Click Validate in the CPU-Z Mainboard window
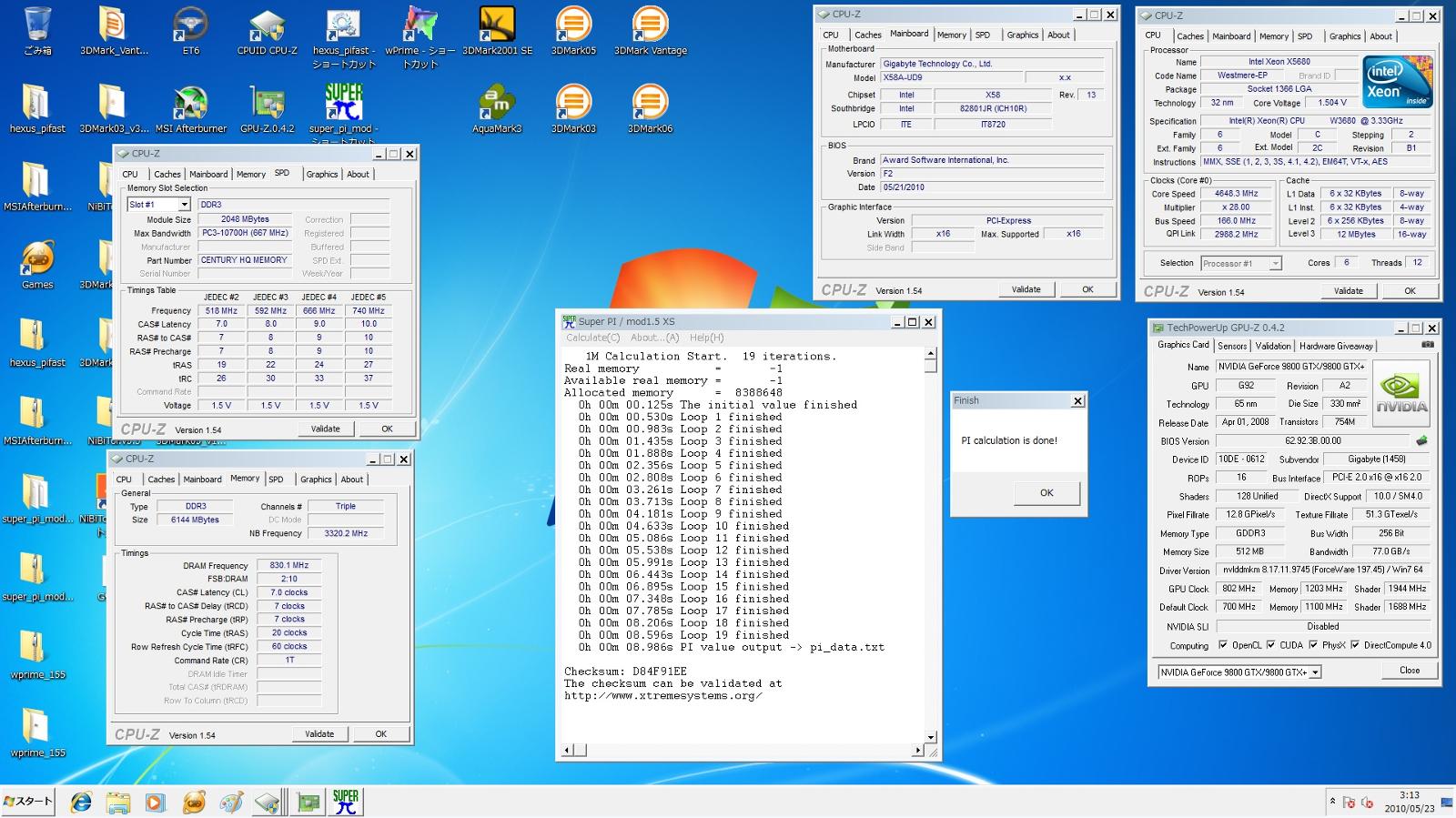 coord(1026,289)
